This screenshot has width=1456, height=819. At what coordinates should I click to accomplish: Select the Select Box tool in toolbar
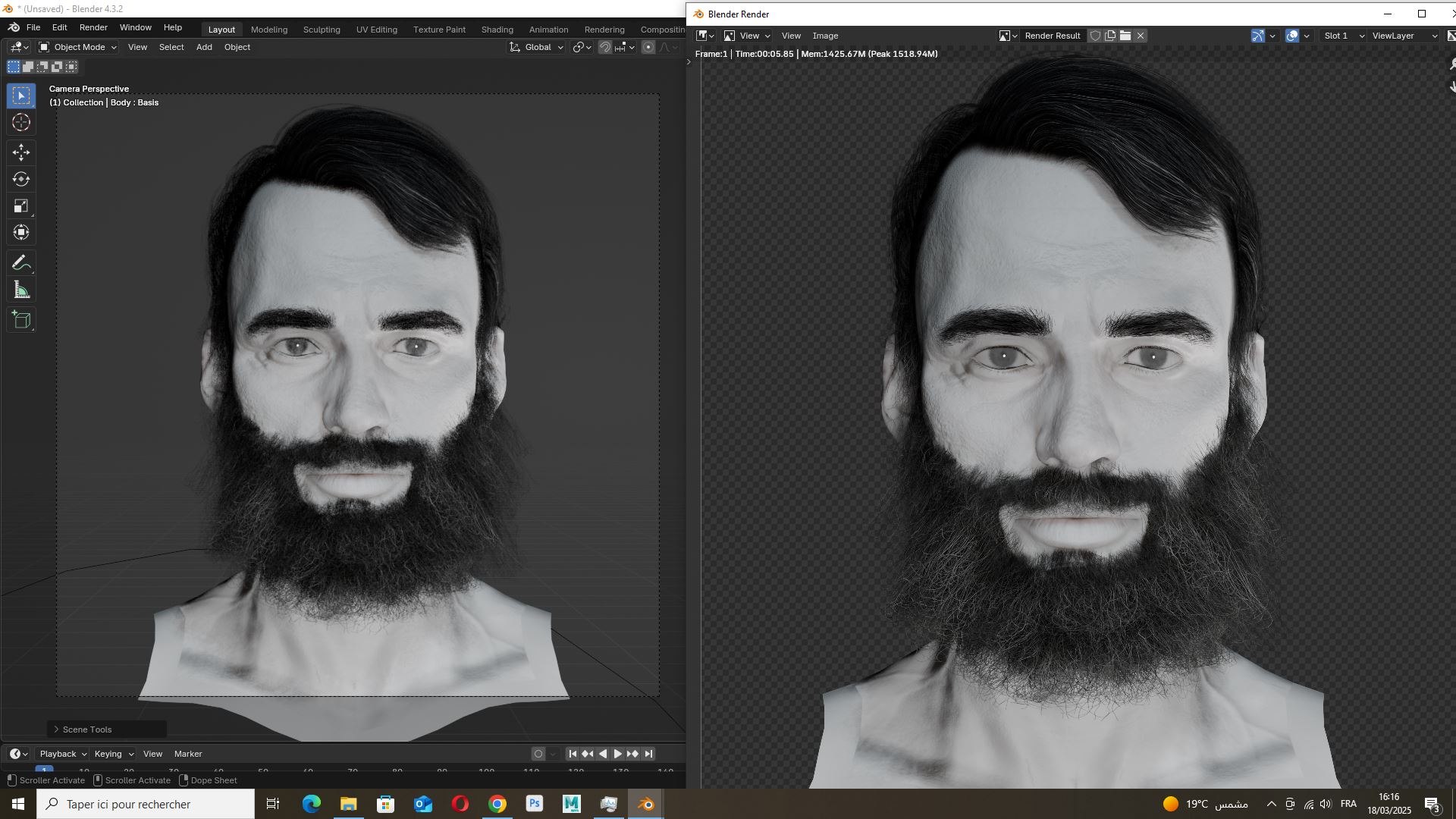click(x=21, y=96)
